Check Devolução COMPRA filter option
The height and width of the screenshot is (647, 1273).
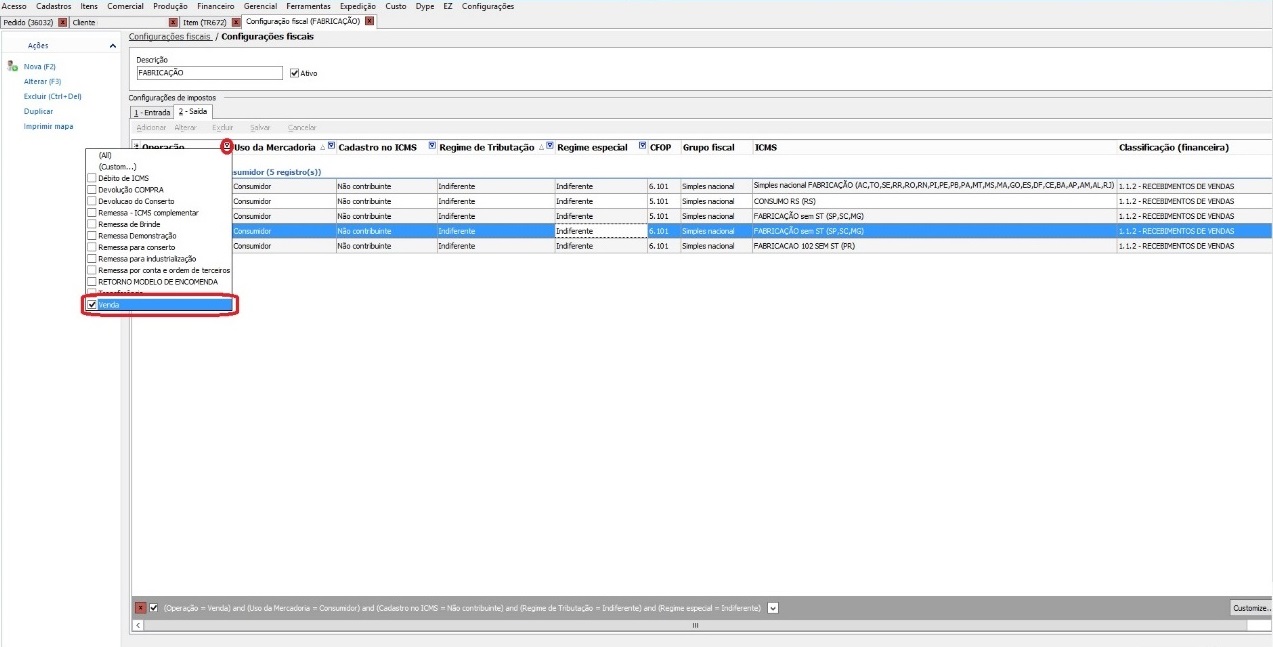92,190
